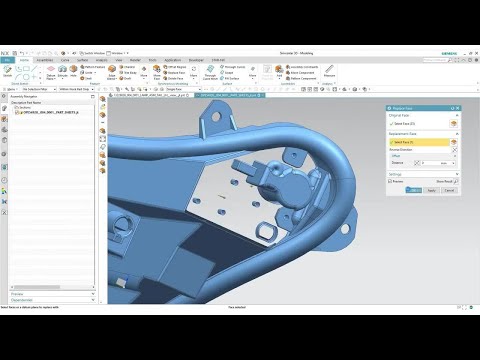This screenshot has height=360, width=480.
Task: Click the Offset Region command
Action: tap(175, 67)
